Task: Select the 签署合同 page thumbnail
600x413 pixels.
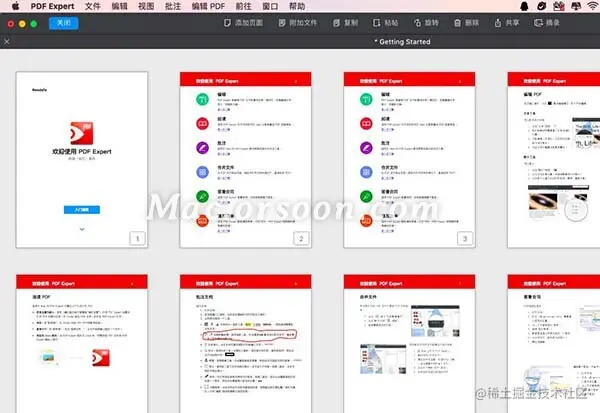Action: (x=554, y=344)
